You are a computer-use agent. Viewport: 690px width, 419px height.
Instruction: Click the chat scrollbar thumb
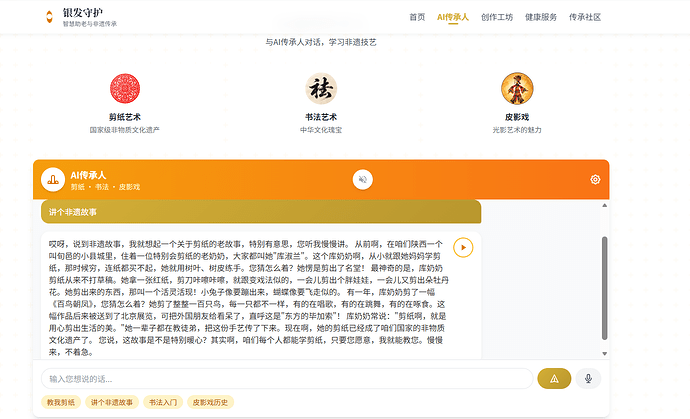coord(605,288)
